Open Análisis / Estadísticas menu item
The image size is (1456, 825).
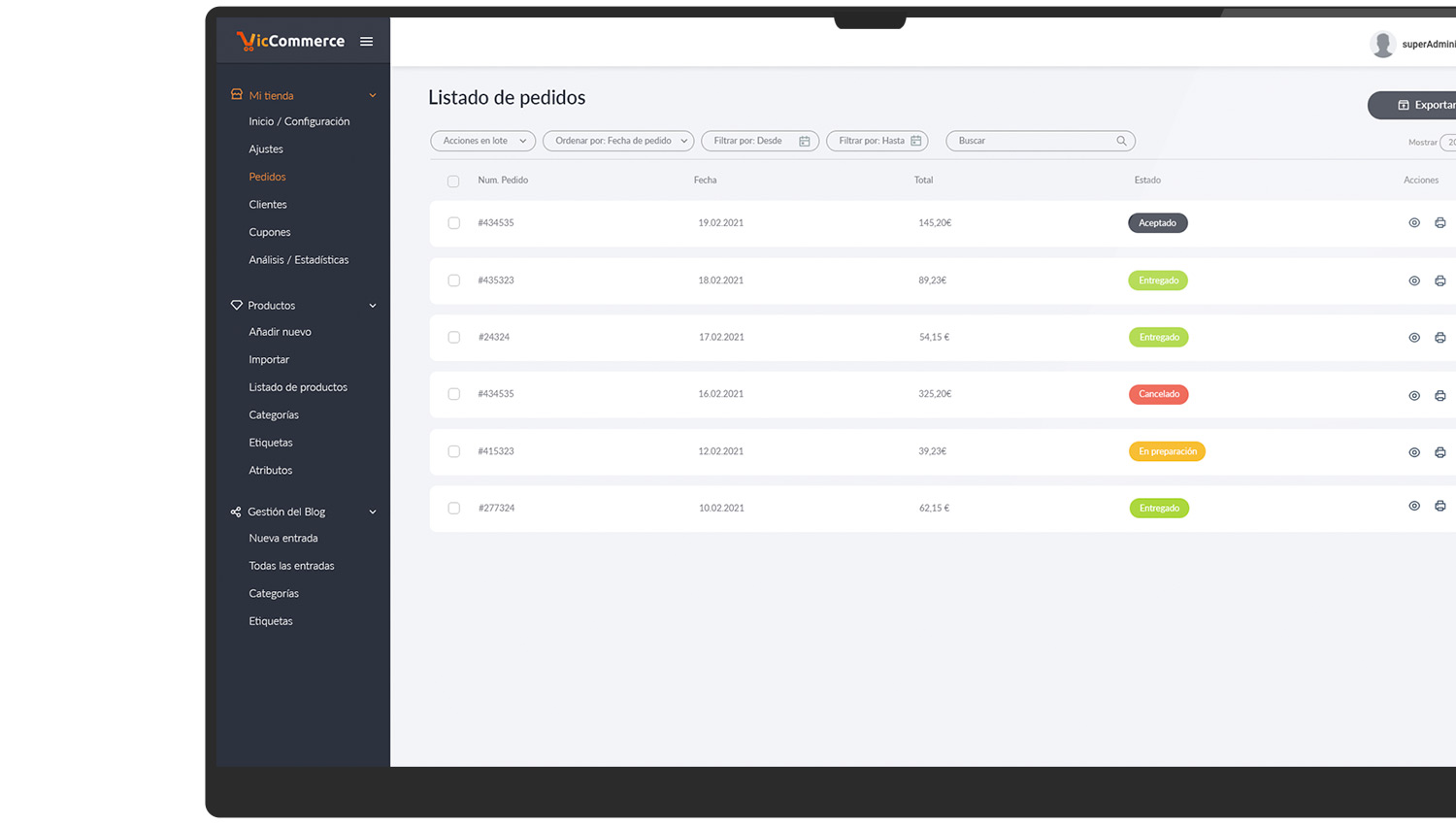point(298,260)
